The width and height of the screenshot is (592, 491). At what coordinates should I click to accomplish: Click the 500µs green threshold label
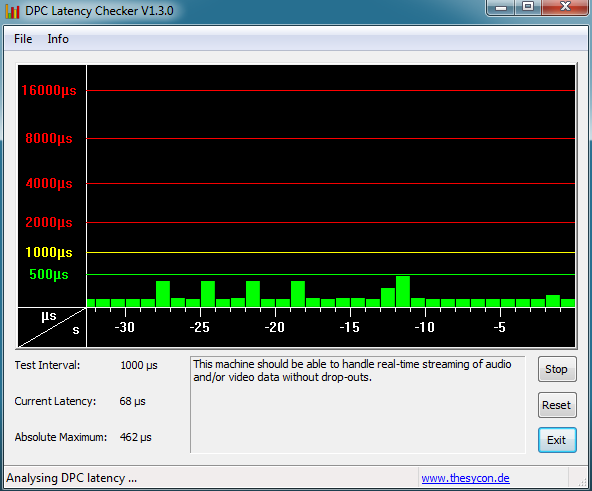click(49, 275)
